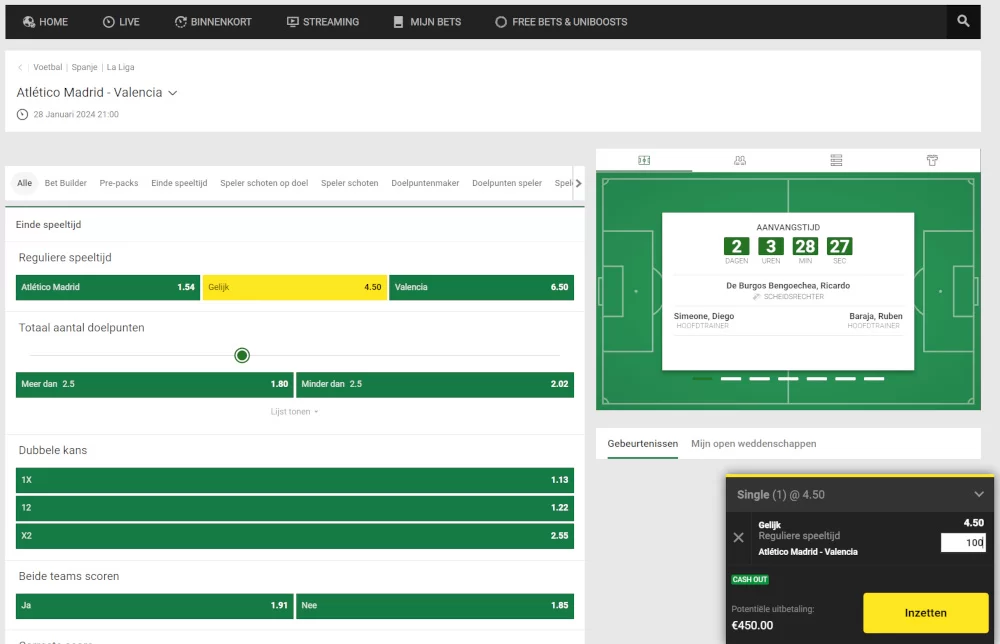Expand Lijst tonen goals list
This screenshot has width=1000, height=644.
[x=294, y=412]
